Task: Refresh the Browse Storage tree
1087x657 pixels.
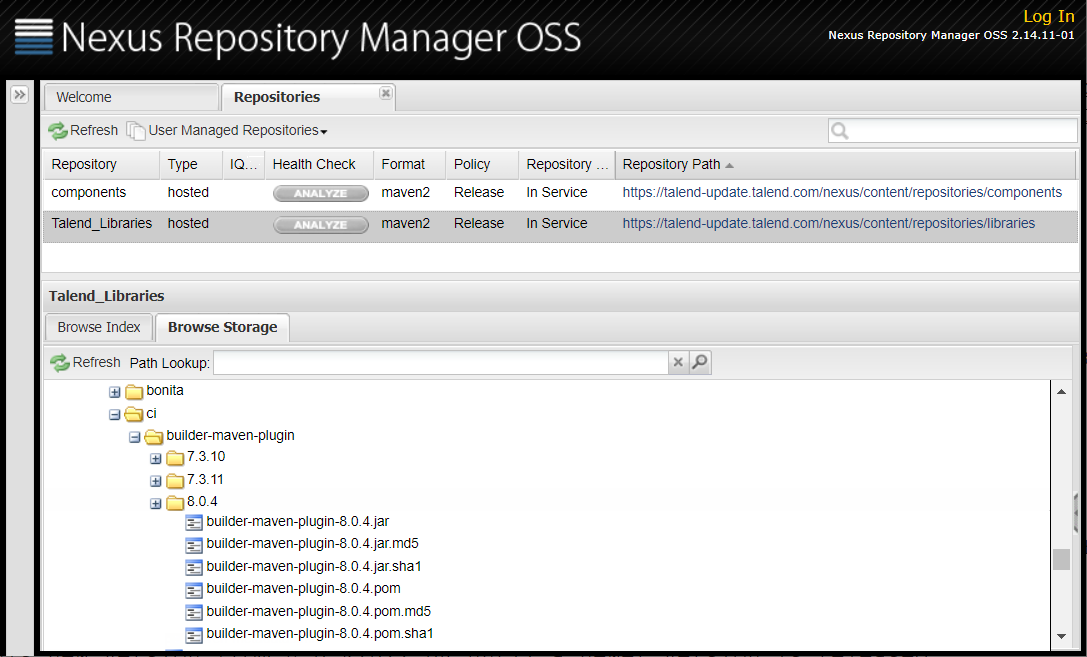Action: click(85, 362)
